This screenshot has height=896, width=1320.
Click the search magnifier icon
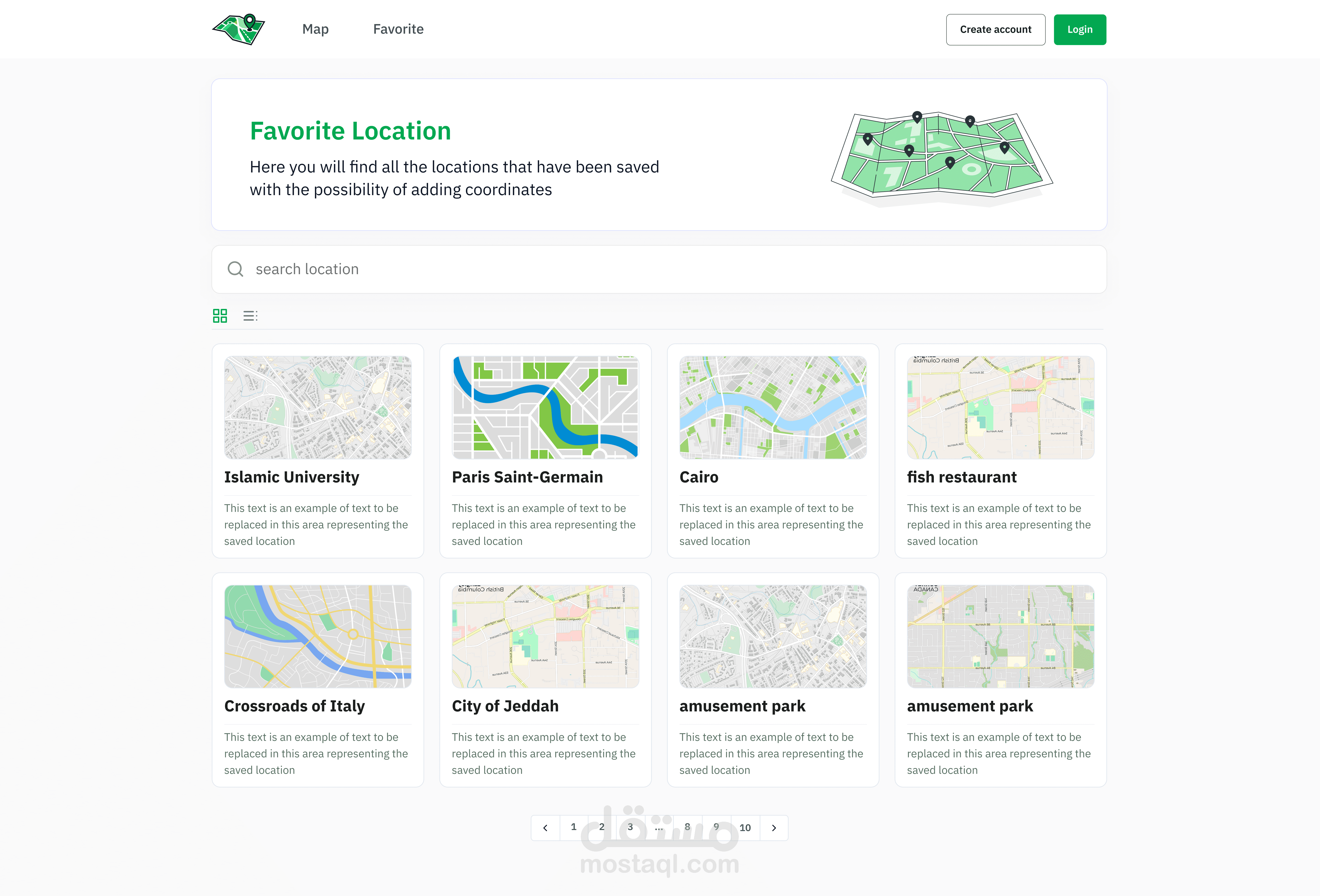point(235,269)
